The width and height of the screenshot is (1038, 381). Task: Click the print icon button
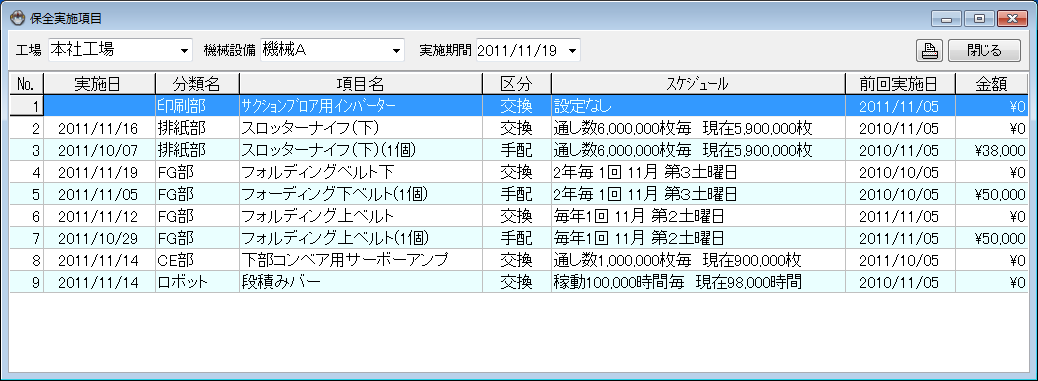pyautogui.click(x=930, y=50)
